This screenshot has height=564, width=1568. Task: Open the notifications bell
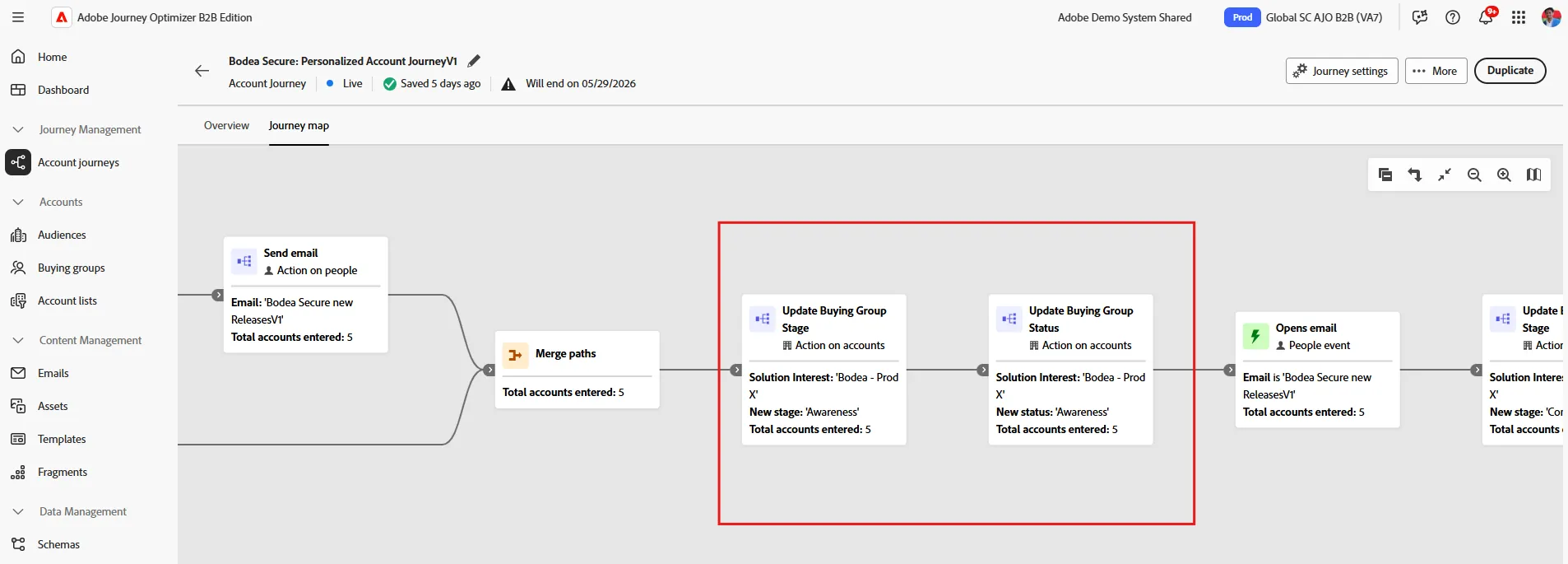click(1486, 17)
